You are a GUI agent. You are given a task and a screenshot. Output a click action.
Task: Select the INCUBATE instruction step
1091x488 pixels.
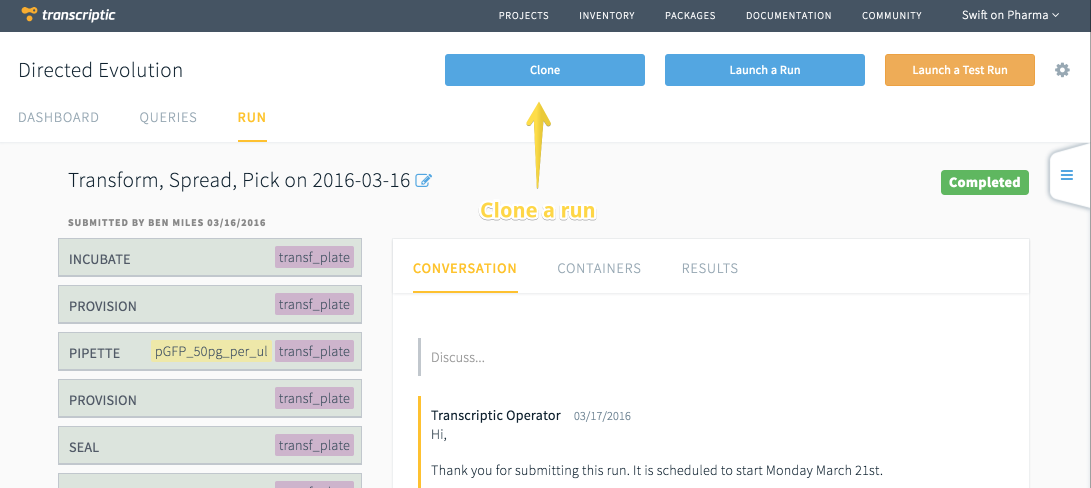[x=210, y=258]
